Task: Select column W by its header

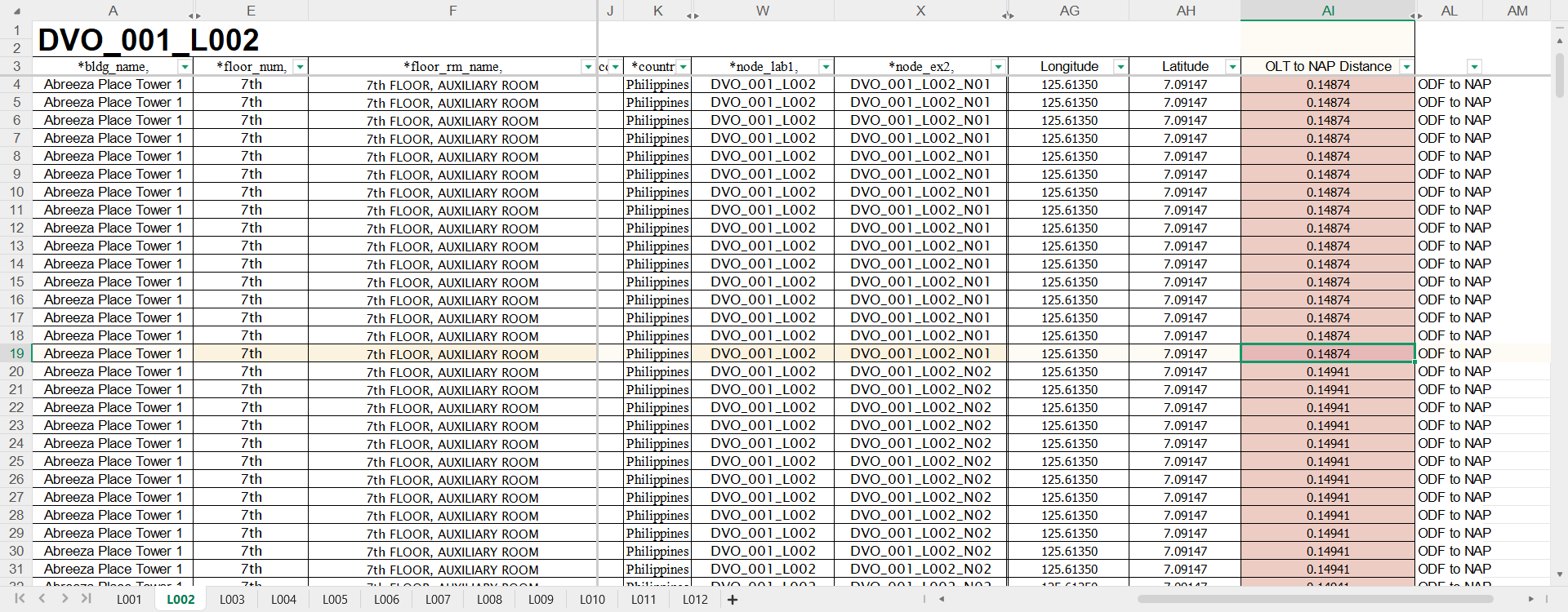Action: pos(763,11)
